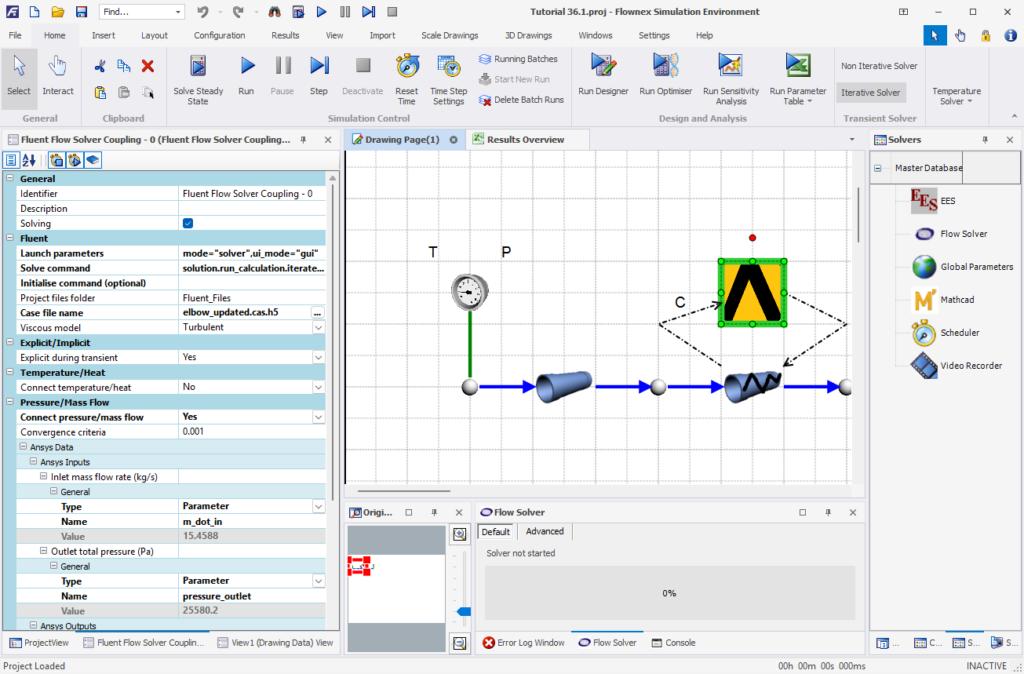Click the binoculars Find icon
The width and height of the screenshot is (1024, 674).
point(274,12)
